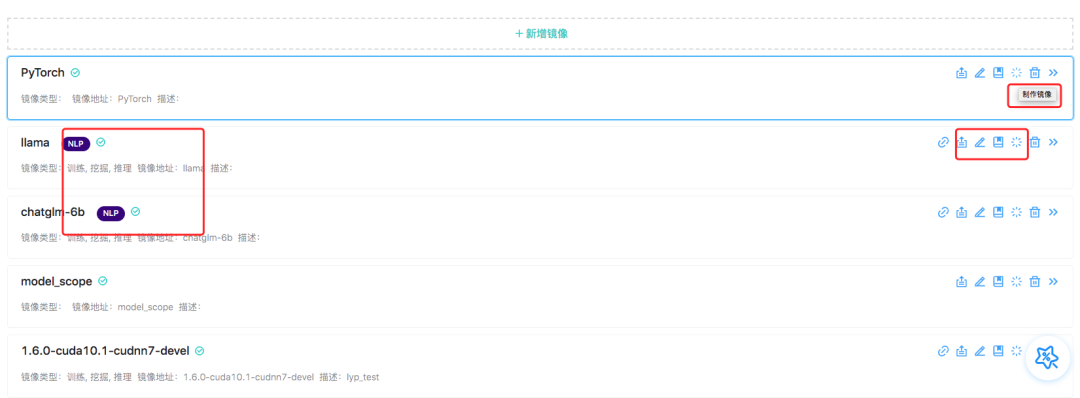The width and height of the screenshot is (1080, 398).
Task: Click the link icon on the 1.6.0-cuda10.1-cudnn7-devel row
Action: 944,351
